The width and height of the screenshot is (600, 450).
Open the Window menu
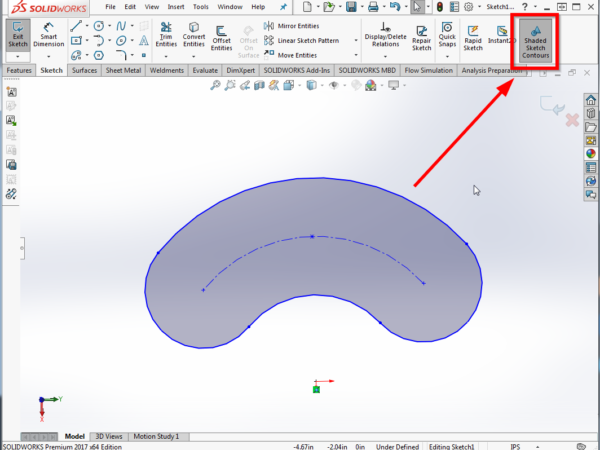230,7
